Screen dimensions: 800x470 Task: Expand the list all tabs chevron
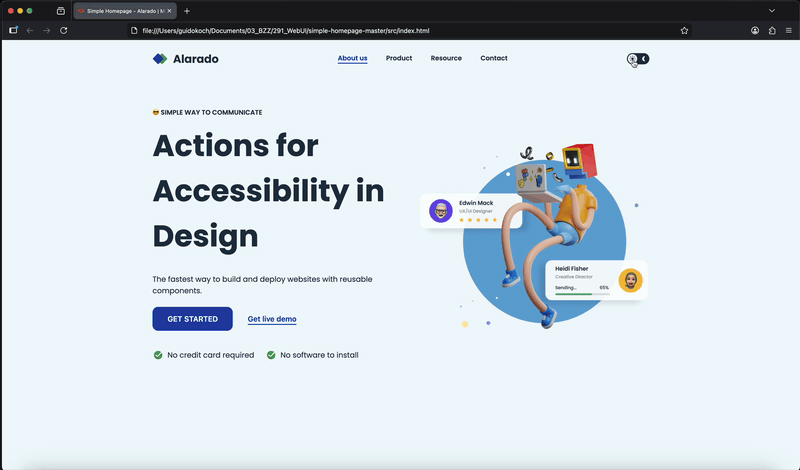point(772,11)
